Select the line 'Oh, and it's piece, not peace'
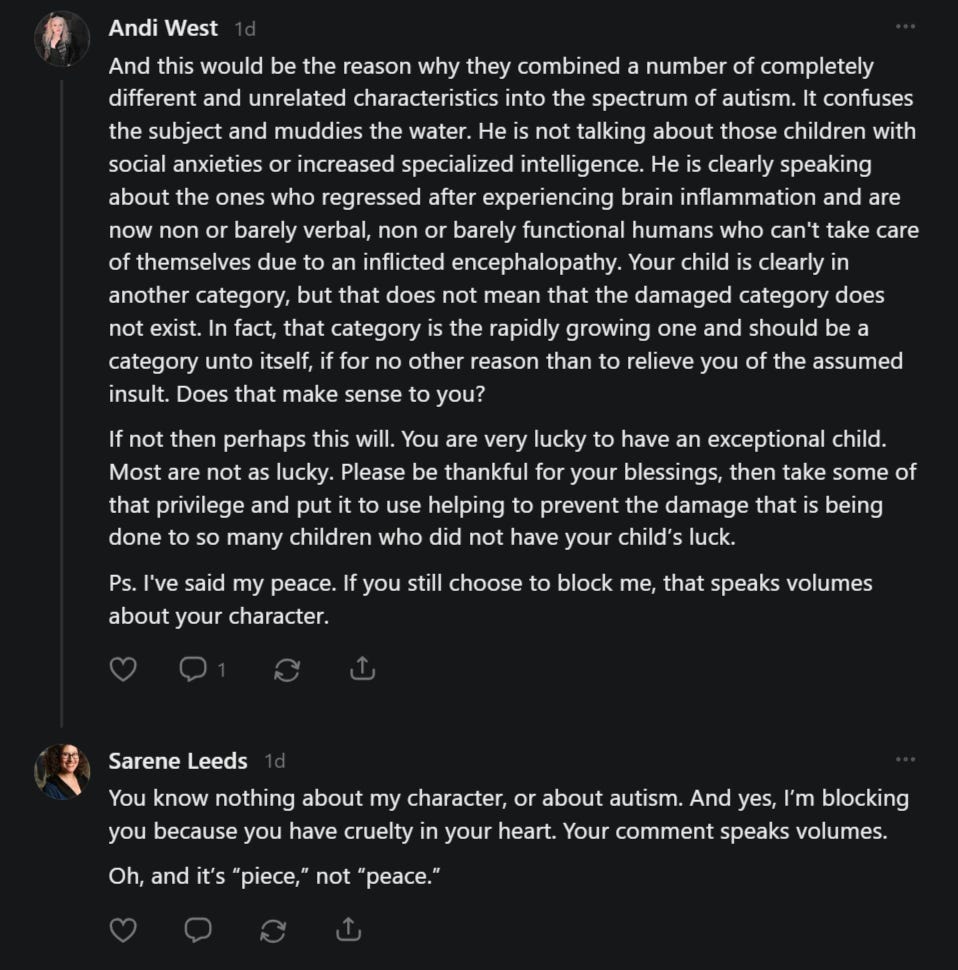Image resolution: width=958 pixels, height=970 pixels. coord(275,877)
